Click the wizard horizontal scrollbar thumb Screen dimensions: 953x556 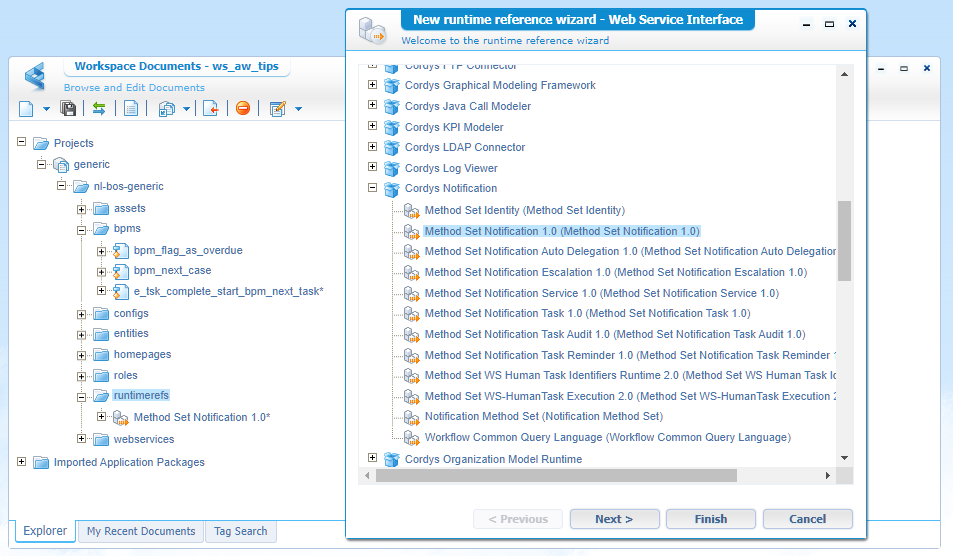[x=556, y=476]
